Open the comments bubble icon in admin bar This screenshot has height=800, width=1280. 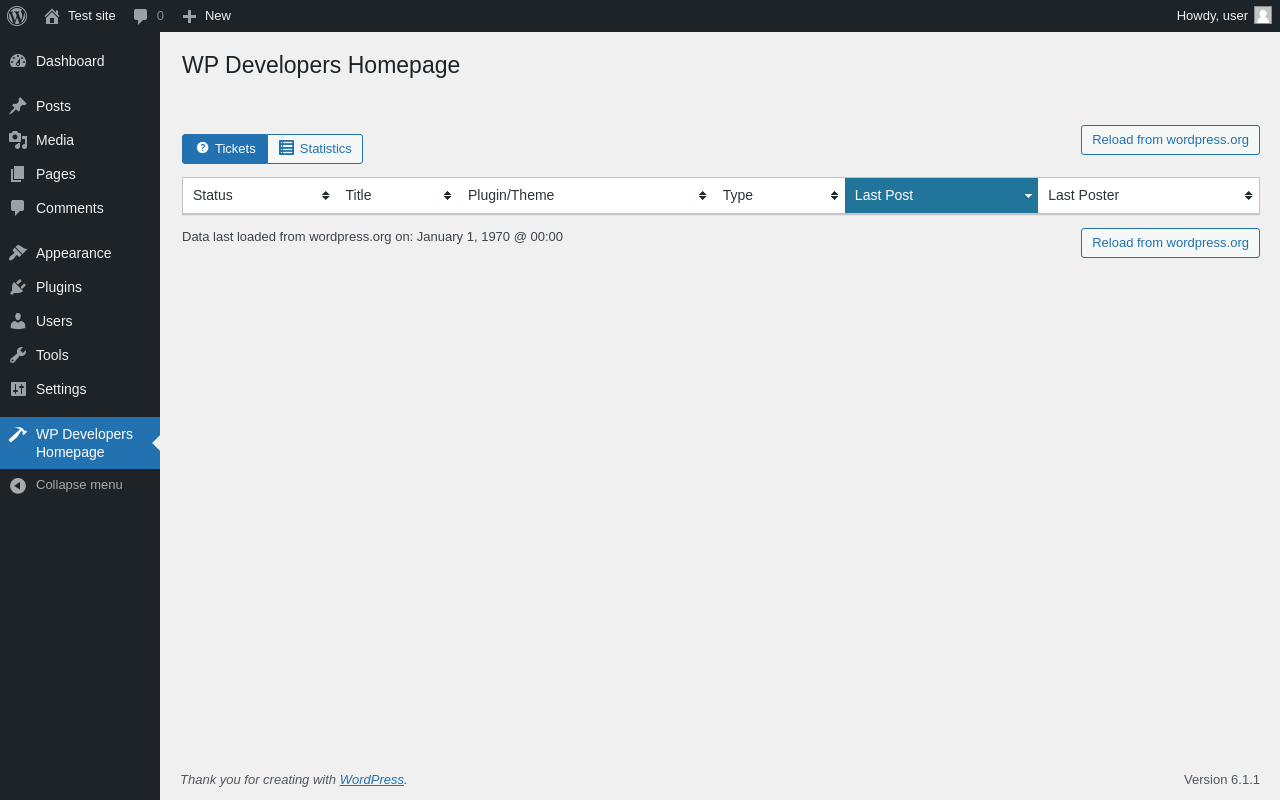click(x=141, y=16)
